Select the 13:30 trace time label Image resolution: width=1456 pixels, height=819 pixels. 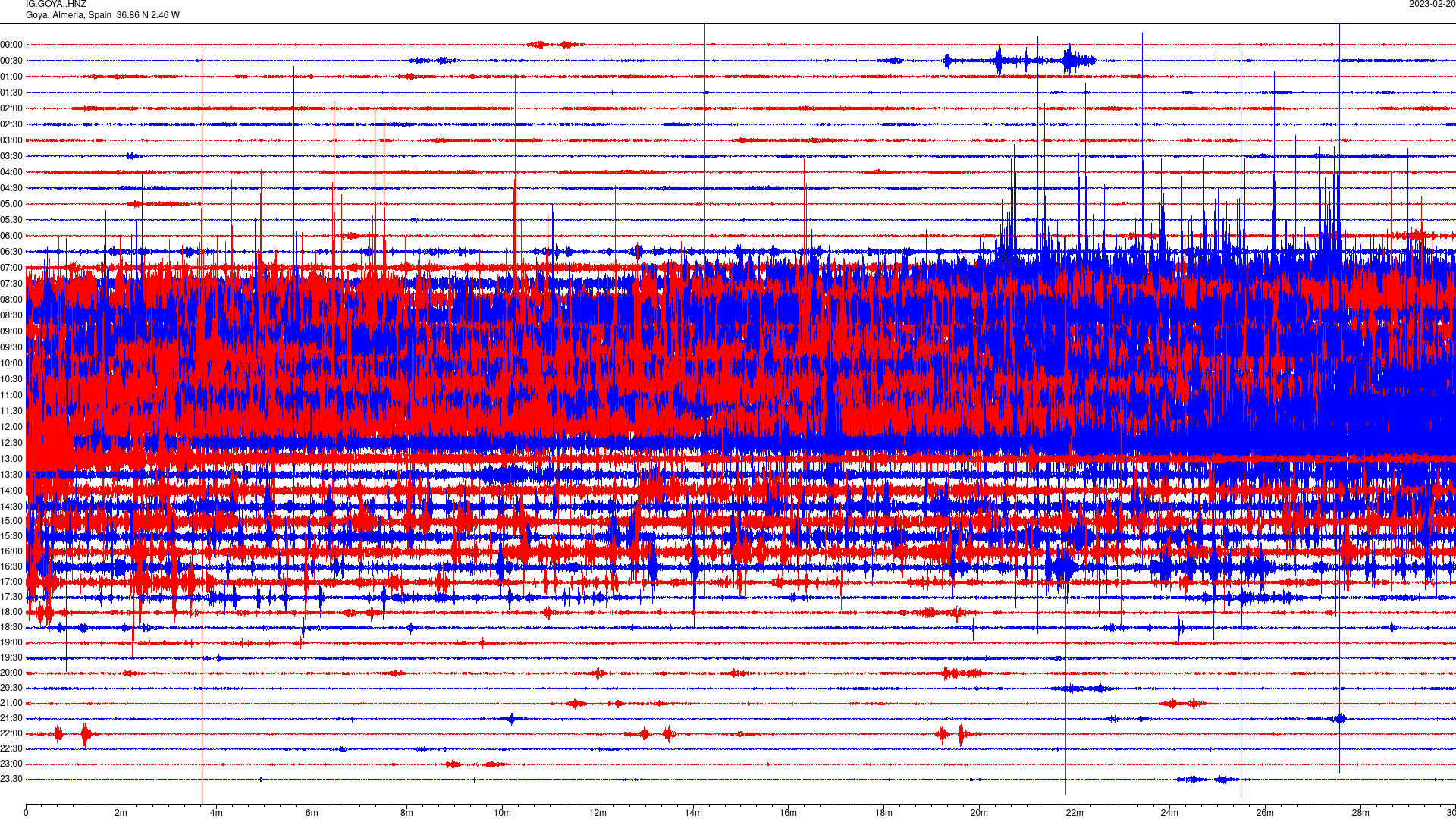11,475
